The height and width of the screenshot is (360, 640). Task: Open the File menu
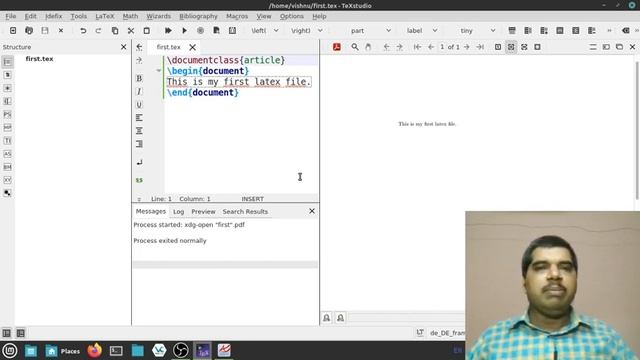pyautogui.click(x=11, y=16)
